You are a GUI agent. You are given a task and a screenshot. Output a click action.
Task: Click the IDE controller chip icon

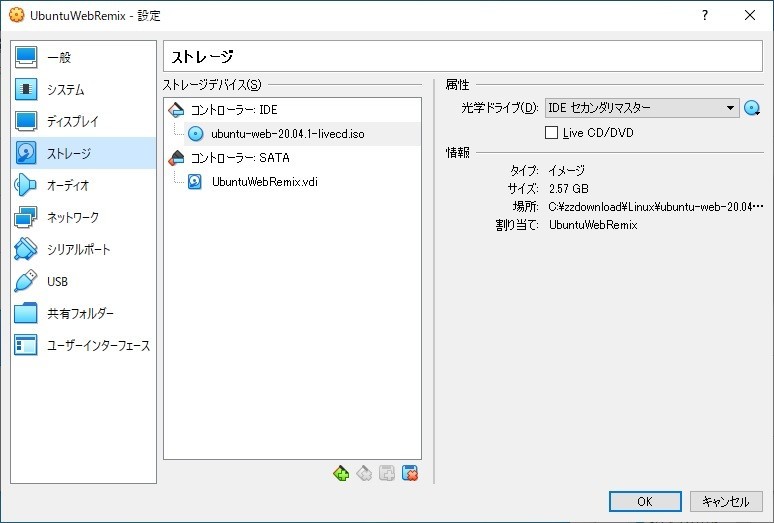click(176, 110)
